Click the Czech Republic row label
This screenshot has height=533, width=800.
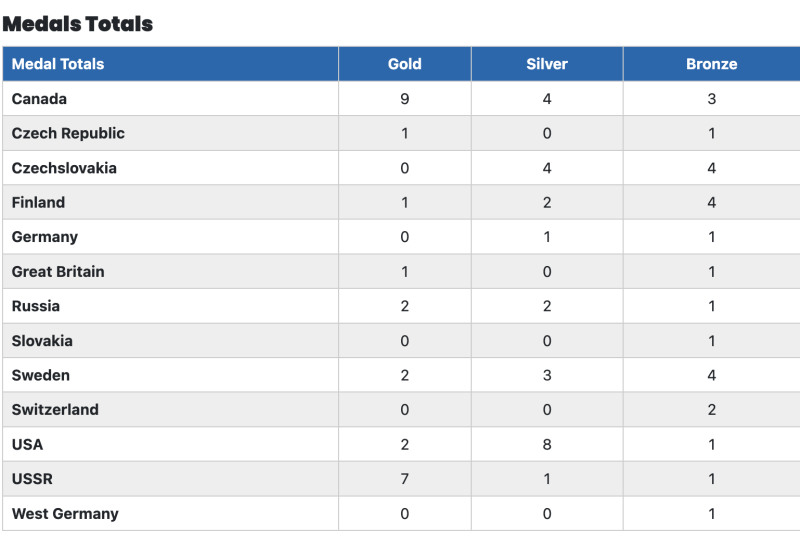tap(68, 133)
